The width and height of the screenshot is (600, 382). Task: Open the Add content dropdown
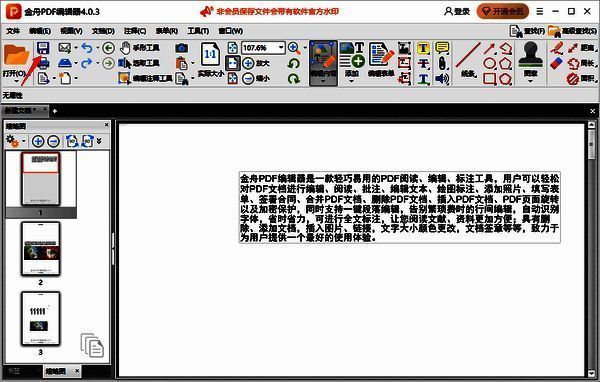pos(352,81)
